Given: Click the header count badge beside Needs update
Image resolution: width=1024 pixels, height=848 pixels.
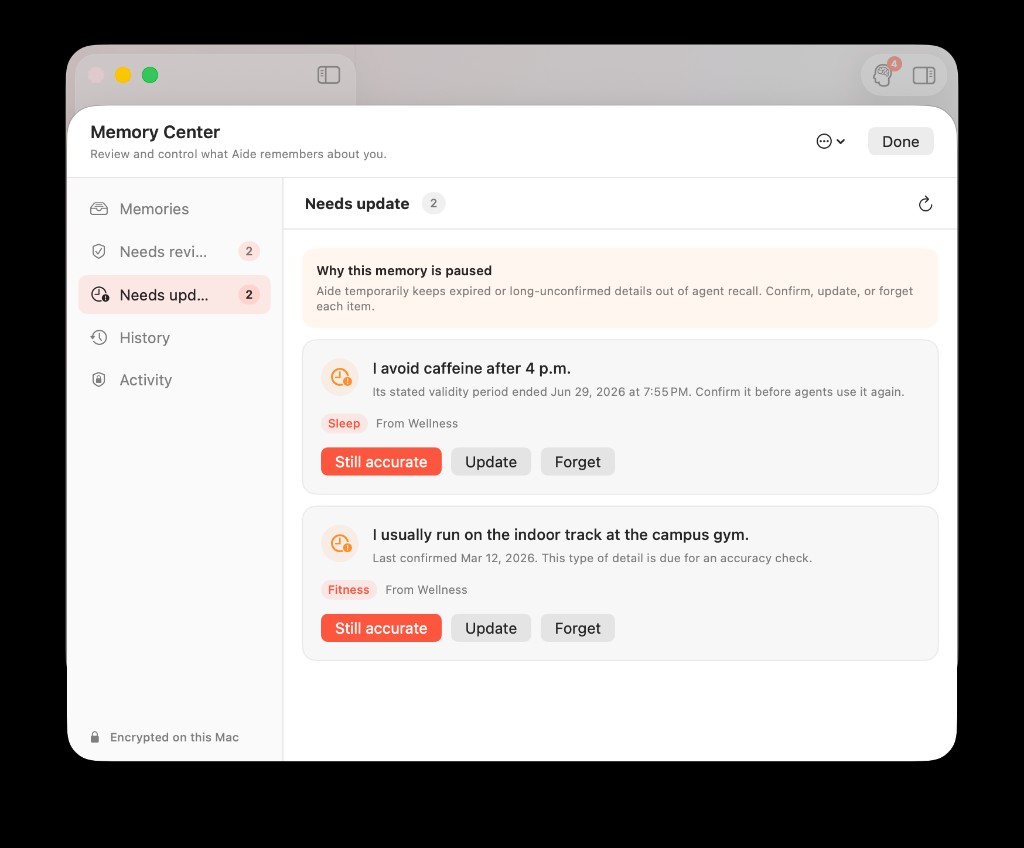Looking at the screenshot, I should pyautogui.click(x=433, y=203).
